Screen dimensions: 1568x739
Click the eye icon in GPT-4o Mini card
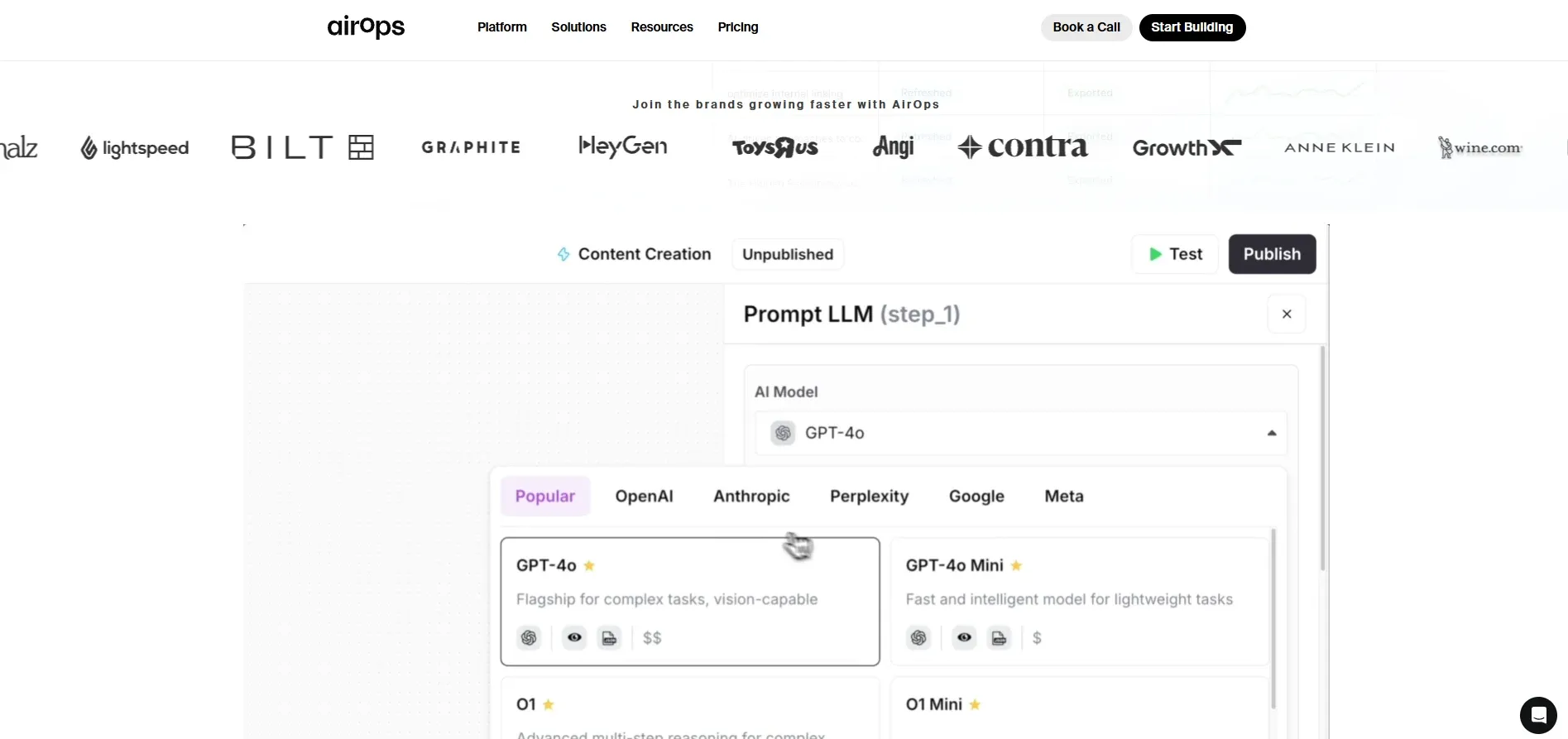click(x=964, y=638)
